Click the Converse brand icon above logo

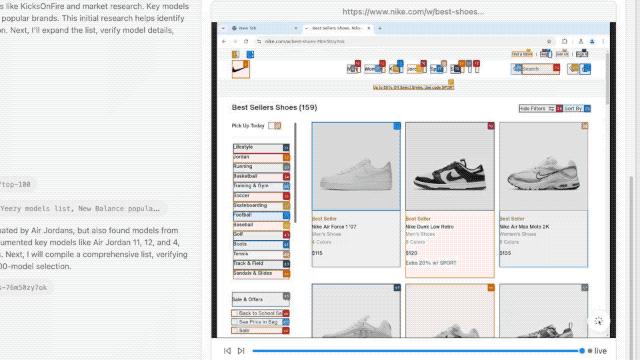point(250,54)
